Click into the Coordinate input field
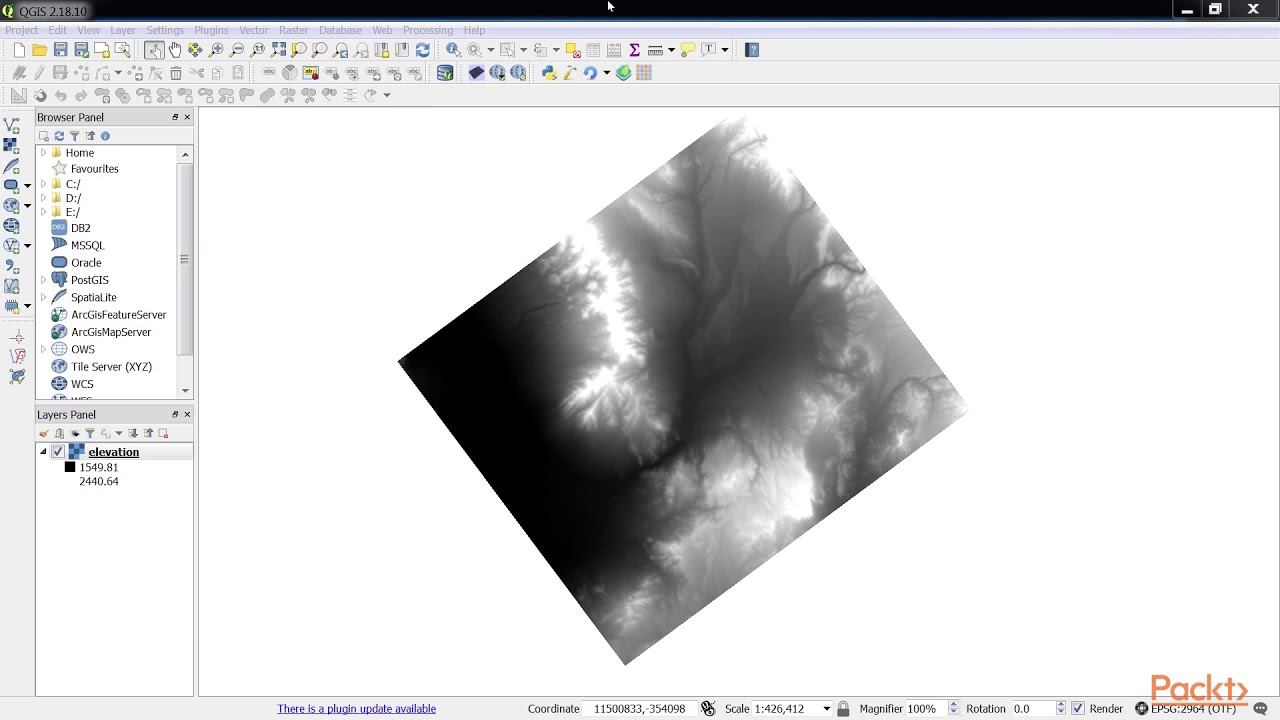Image resolution: width=1280 pixels, height=720 pixels. (x=639, y=708)
